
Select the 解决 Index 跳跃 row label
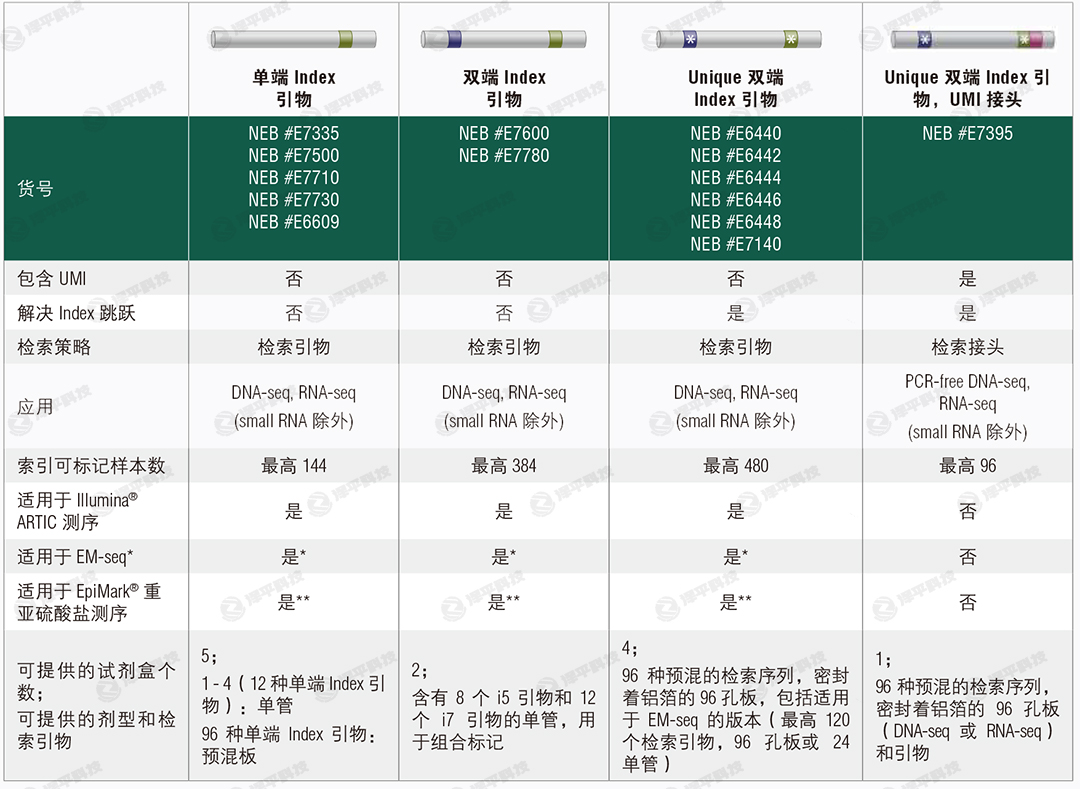click(76, 313)
